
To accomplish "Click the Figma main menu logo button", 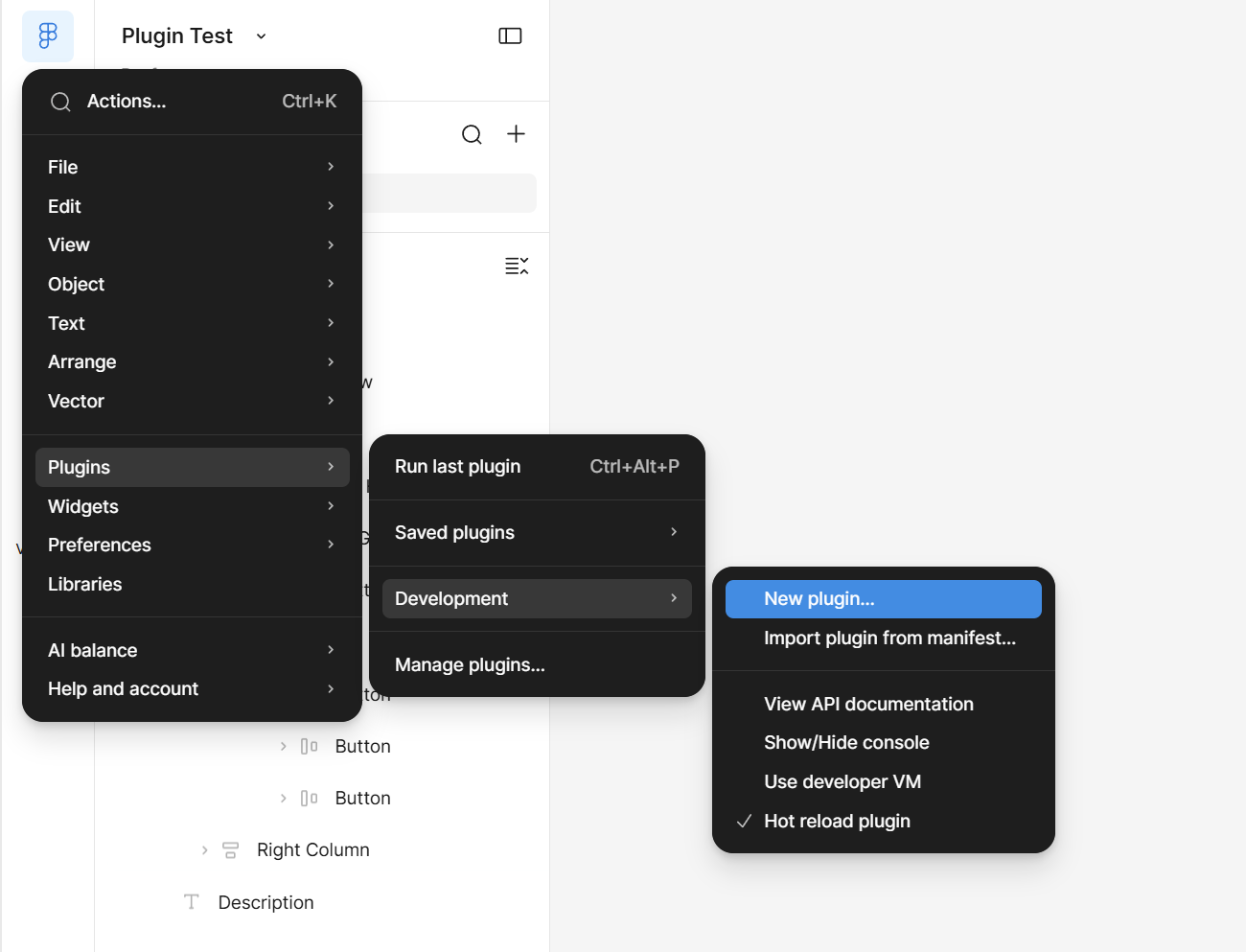I will [x=48, y=36].
